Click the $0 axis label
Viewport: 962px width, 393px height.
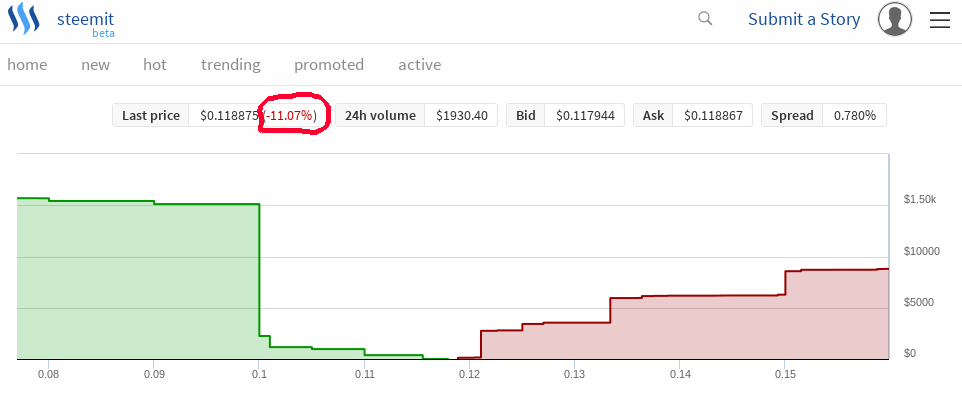tap(910, 353)
